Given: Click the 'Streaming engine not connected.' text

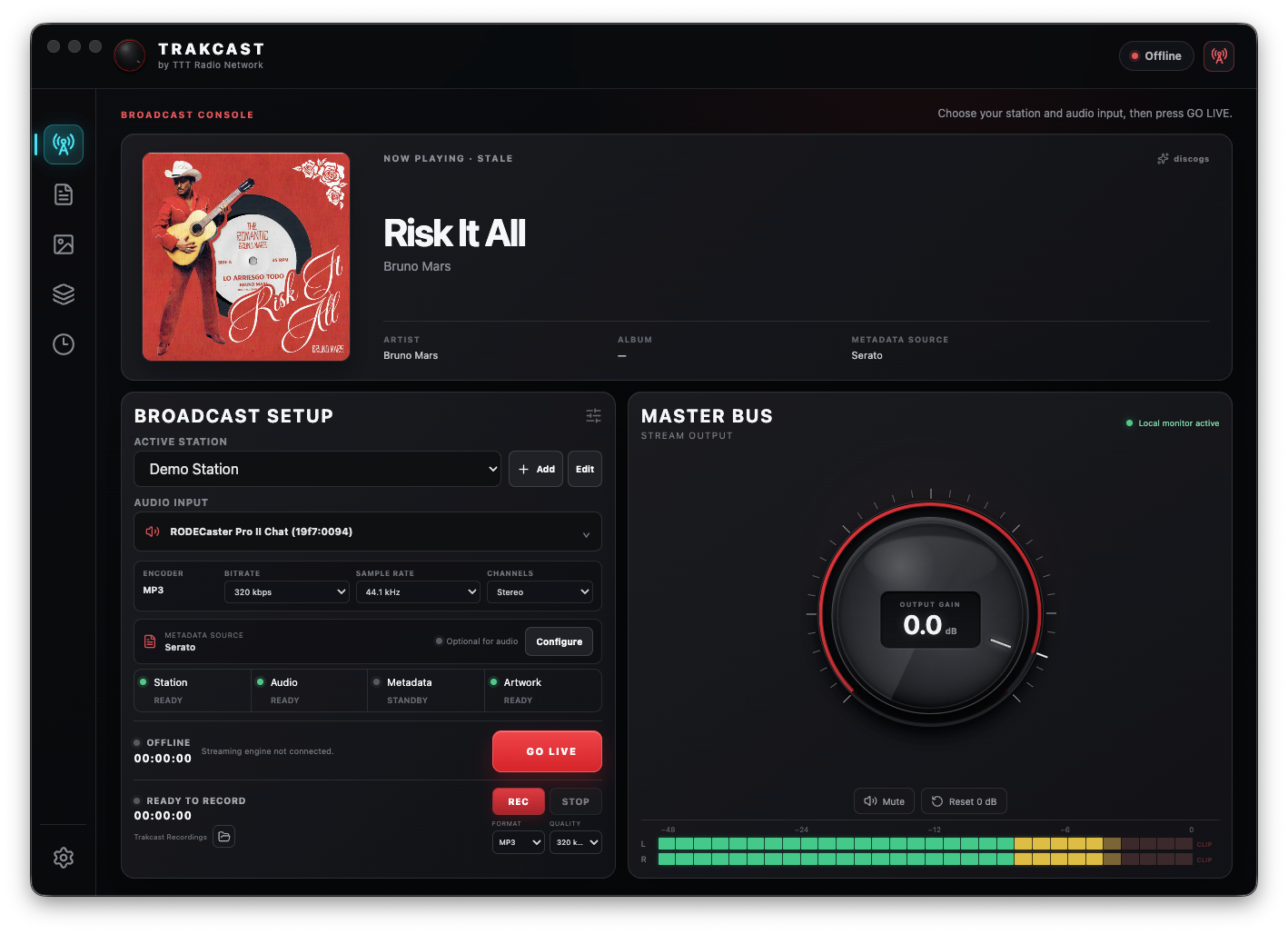Looking at the screenshot, I should pyautogui.click(x=267, y=751).
